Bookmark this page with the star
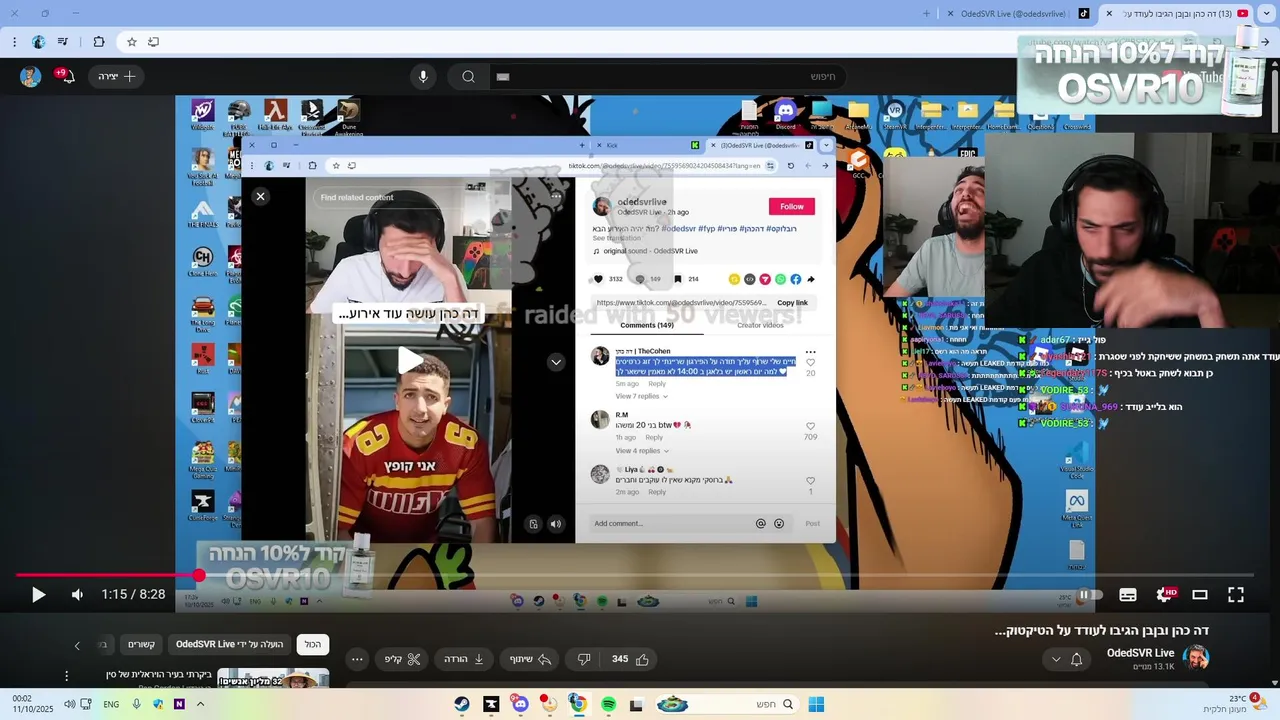Screen dimensions: 1280x720 point(131,42)
